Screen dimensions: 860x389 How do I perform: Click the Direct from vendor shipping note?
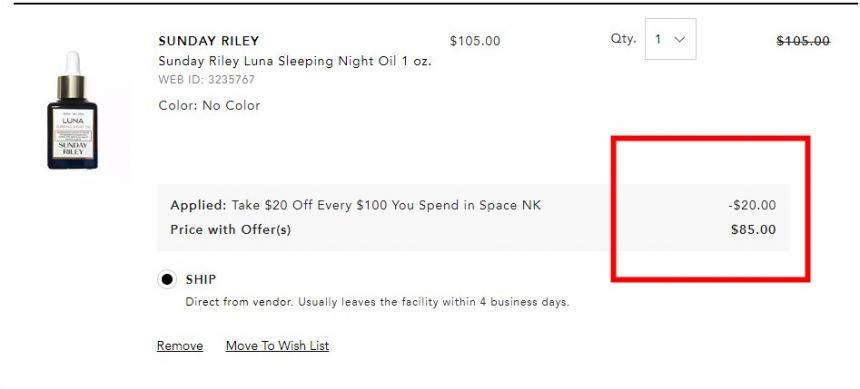pyautogui.click(x=377, y=302)
